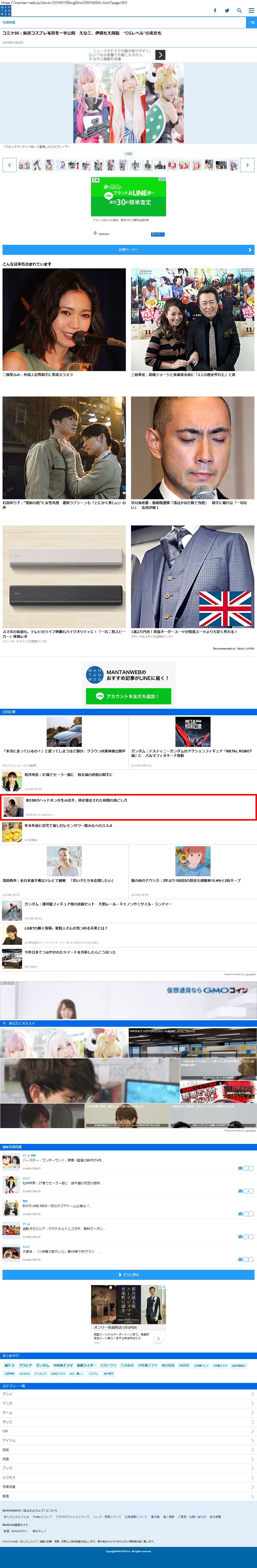Open the hamburger menu icon

pyautogui.click(x=251, y=10)
